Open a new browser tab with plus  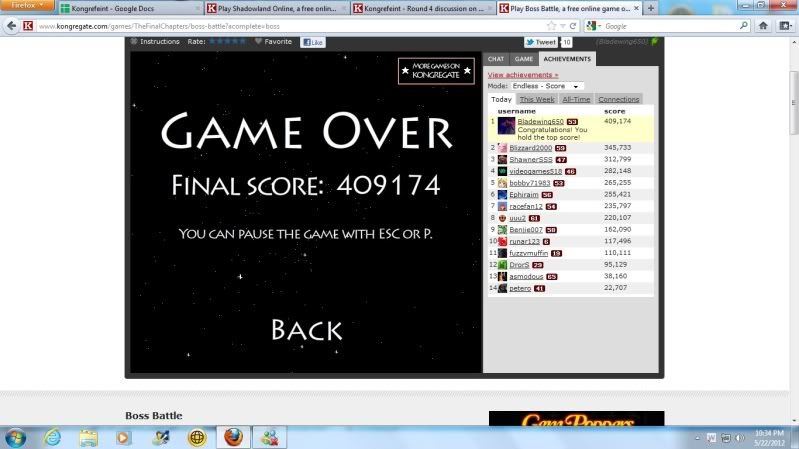651,8
